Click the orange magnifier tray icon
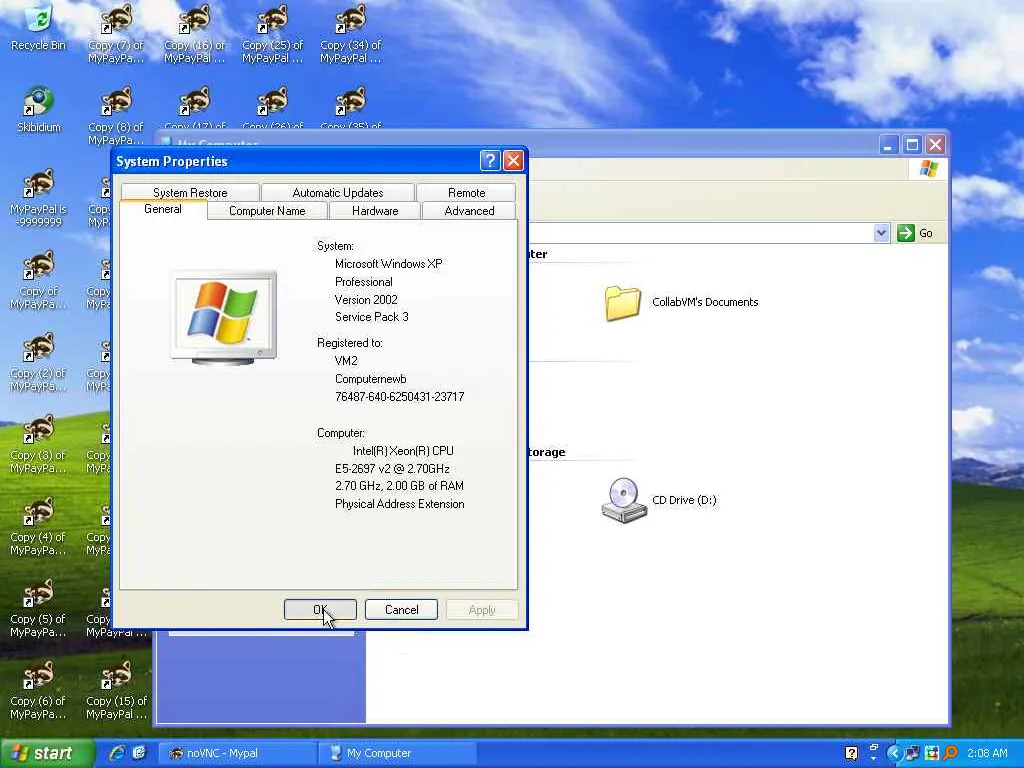Screen dimensions: 1024x768 click(x=950, y=753)
